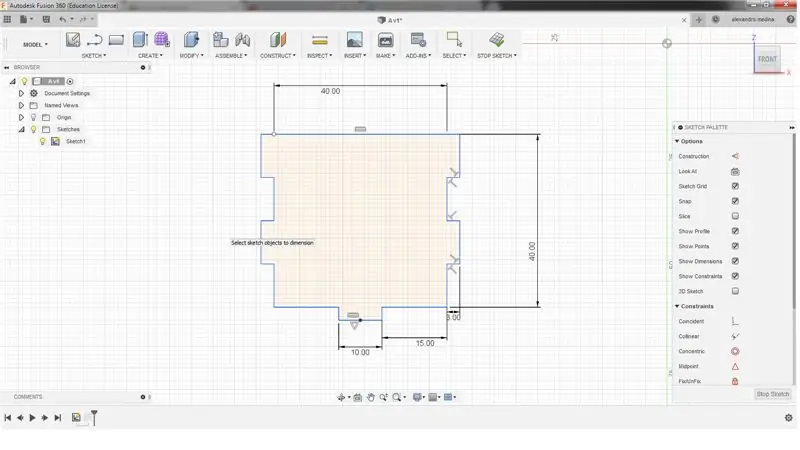Toggle visibility bulb of Sketch1
Image resolution: width=800 pixels, height=450 pixels.
(x=43, y=141)
